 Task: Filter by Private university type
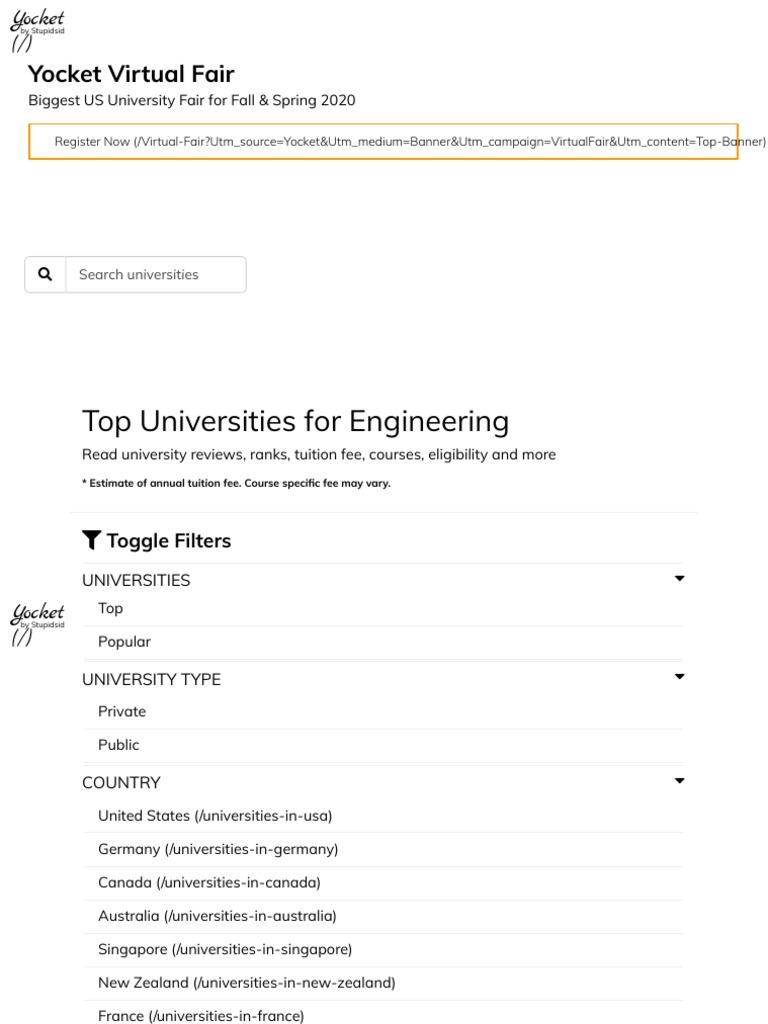click(x=122, y=712)
